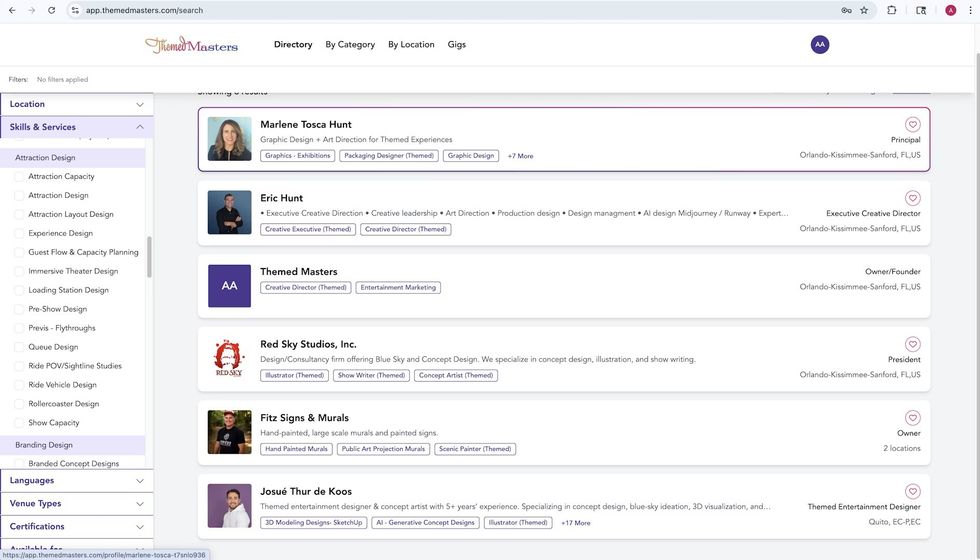
Task: Bookmark this page with star icon
Action: coord(864,11)
